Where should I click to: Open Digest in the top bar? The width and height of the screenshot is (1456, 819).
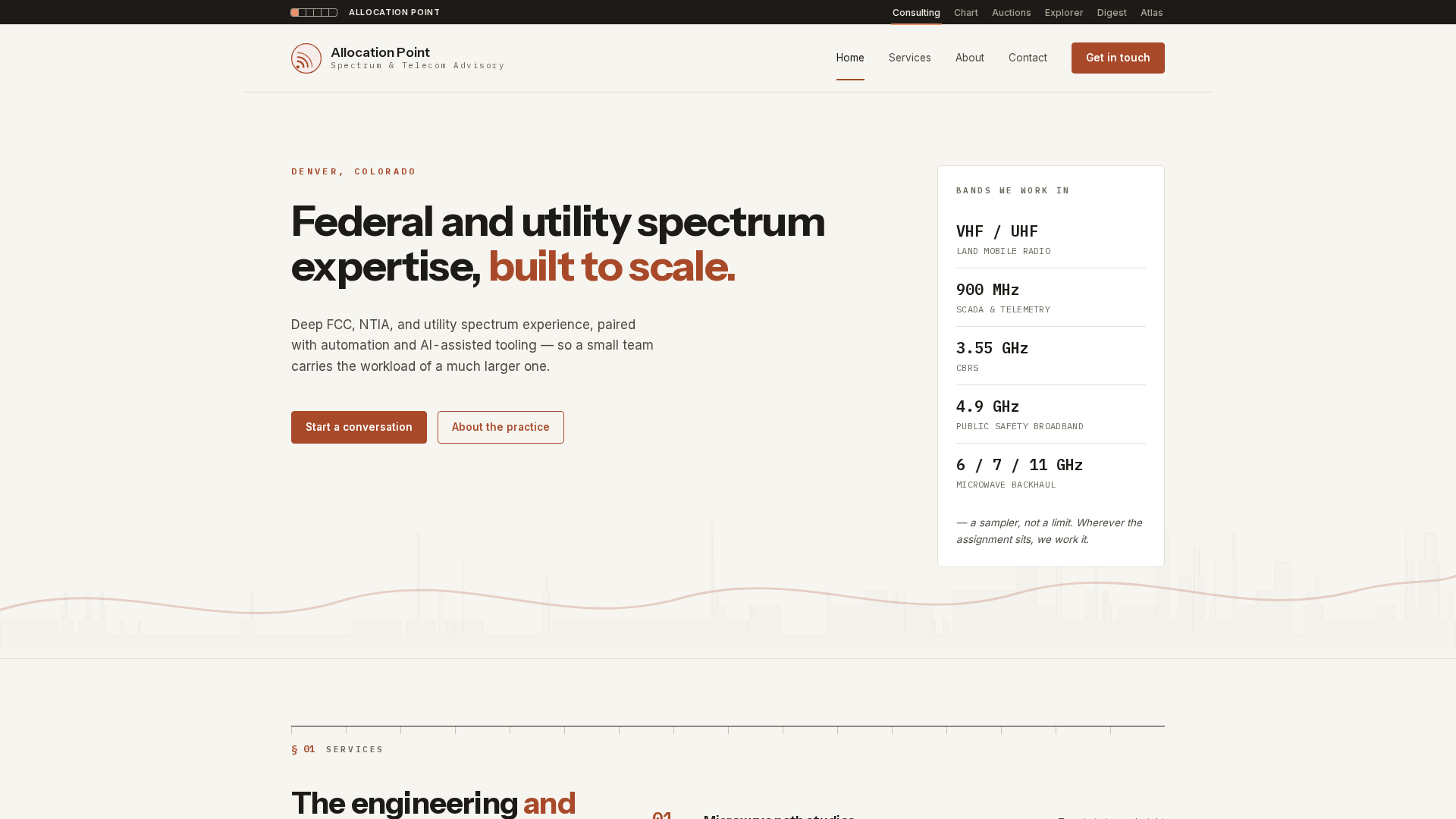pos(1112,12)
